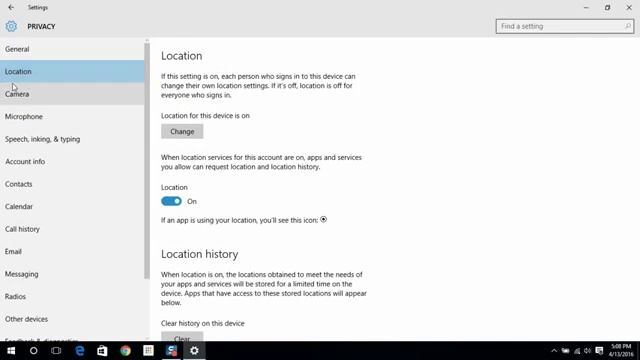Turn off the Location toggle
640x360 pixels.
coord(171,201)
